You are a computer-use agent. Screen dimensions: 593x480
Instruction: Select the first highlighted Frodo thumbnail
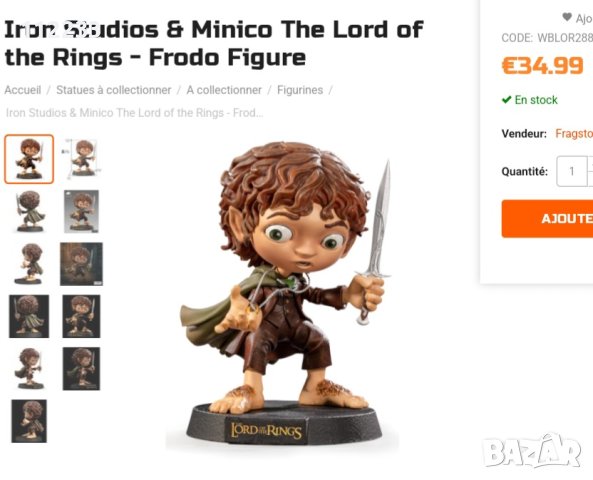tap(29, 159)
